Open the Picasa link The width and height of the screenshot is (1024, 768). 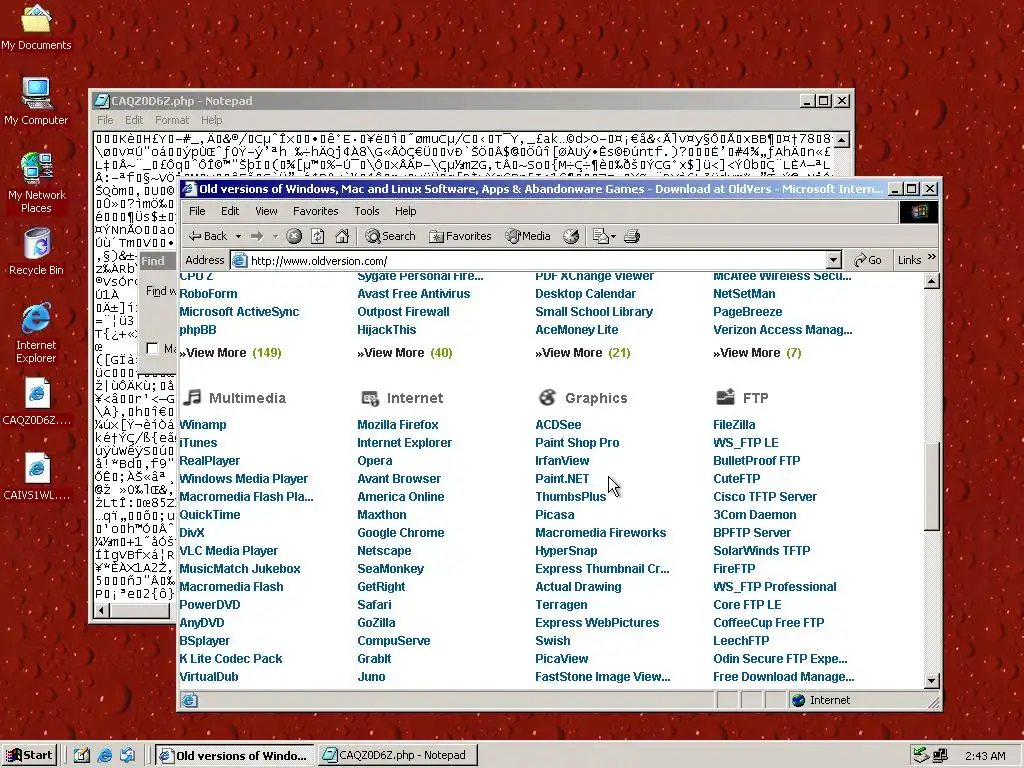[x=554, y=515]
